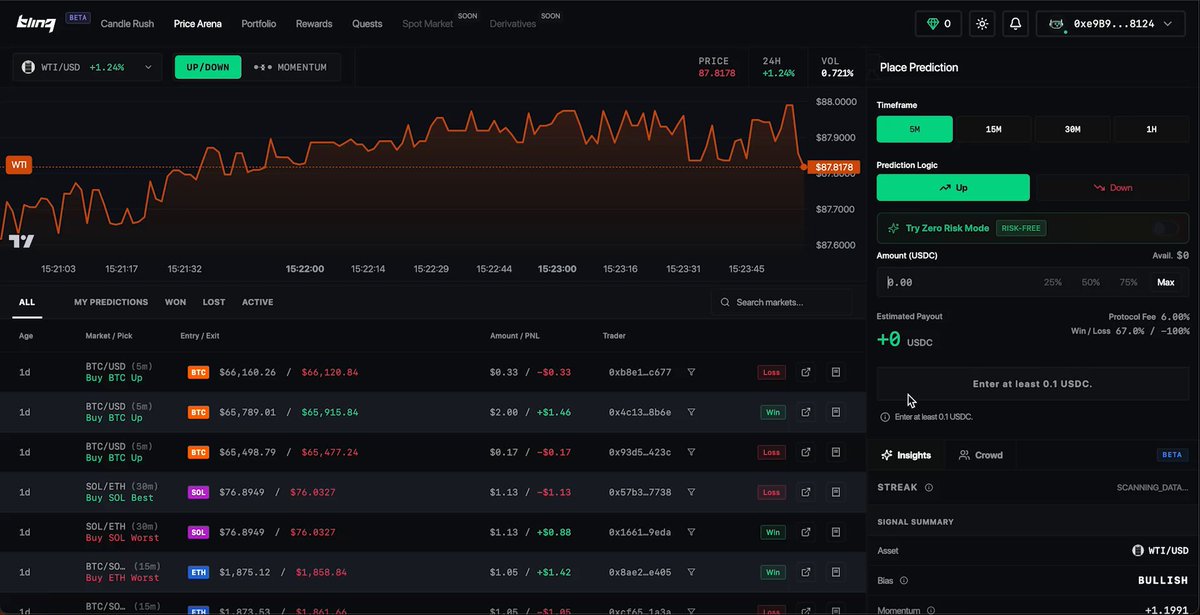
Task: Choose the Down prediction option
Action: pos(1112,187)
